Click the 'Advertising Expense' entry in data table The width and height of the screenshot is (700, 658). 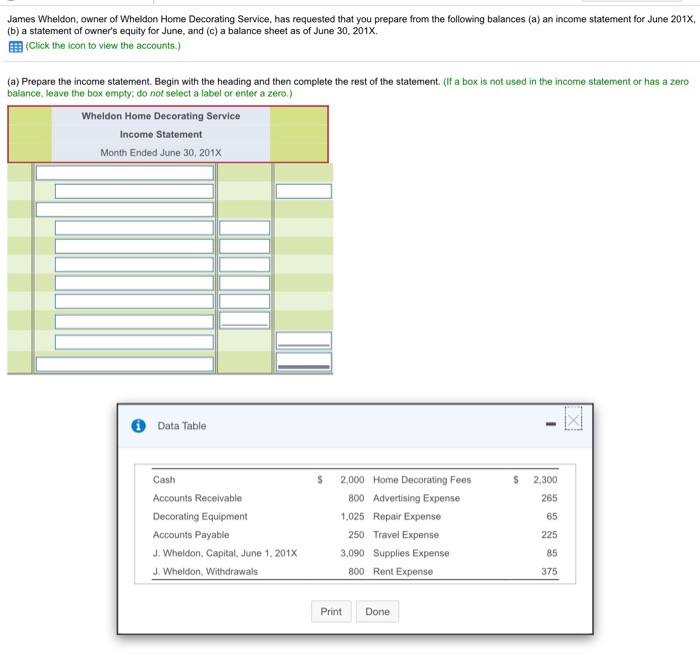point(416,498)
